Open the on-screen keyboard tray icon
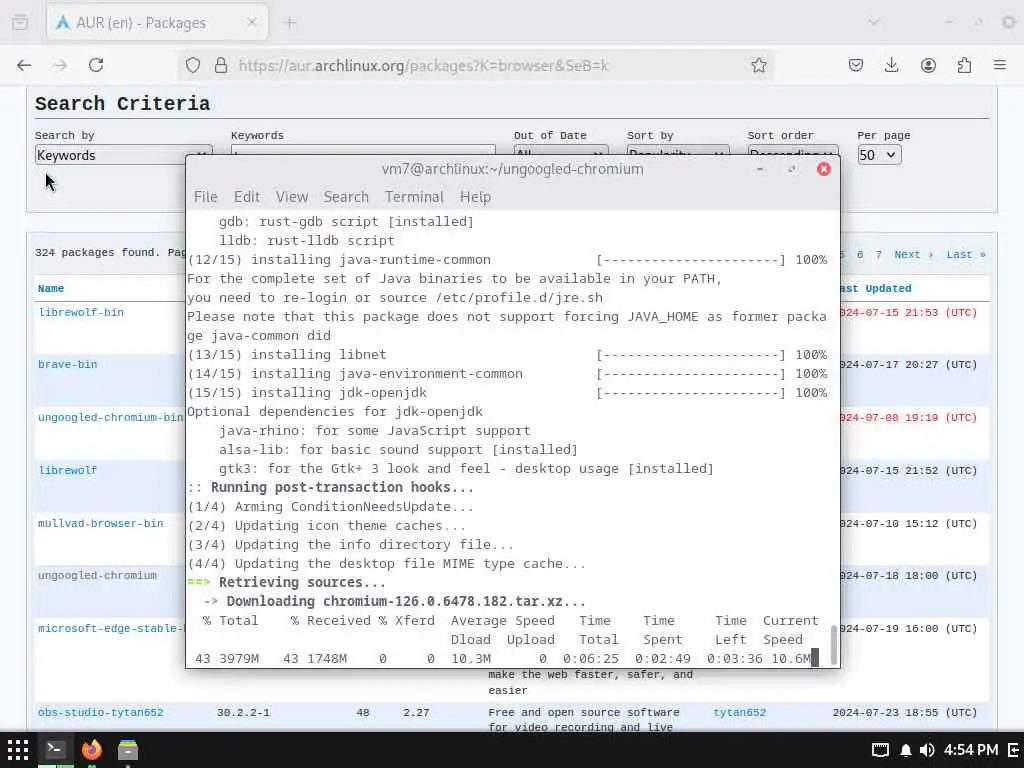This screenshot has height=768, width=1024. [880, 750]
